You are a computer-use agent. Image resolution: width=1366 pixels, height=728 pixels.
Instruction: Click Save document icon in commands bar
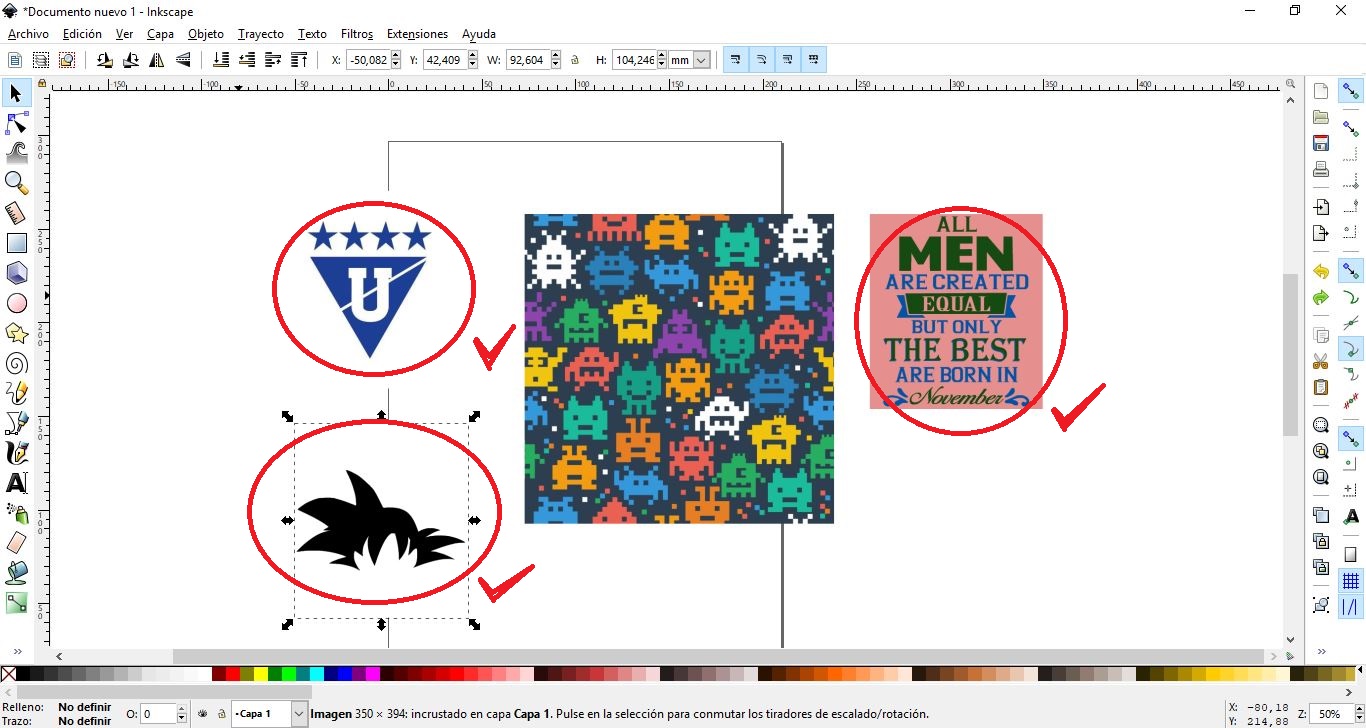click(1321, 143)
